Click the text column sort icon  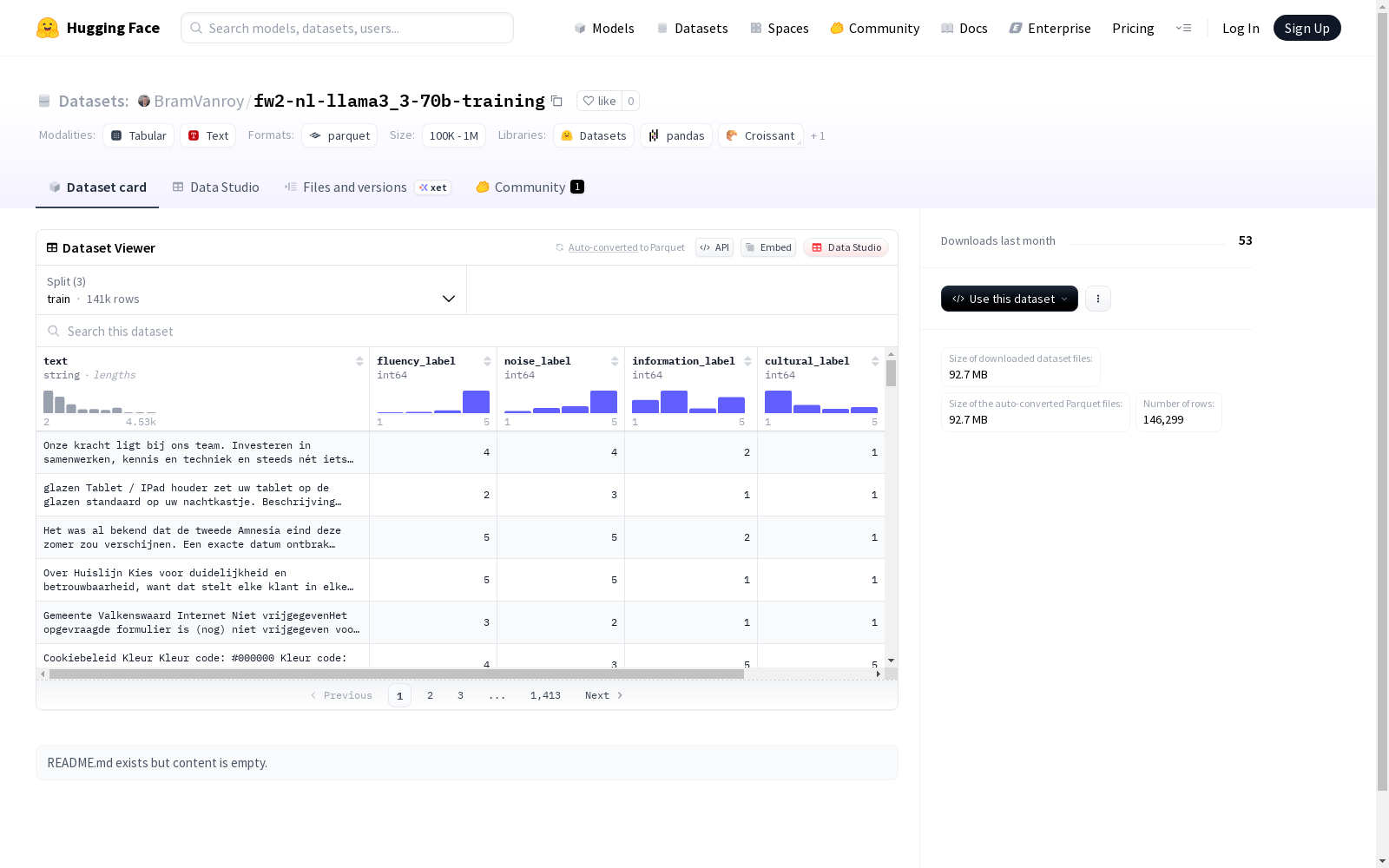pos(359,361)
